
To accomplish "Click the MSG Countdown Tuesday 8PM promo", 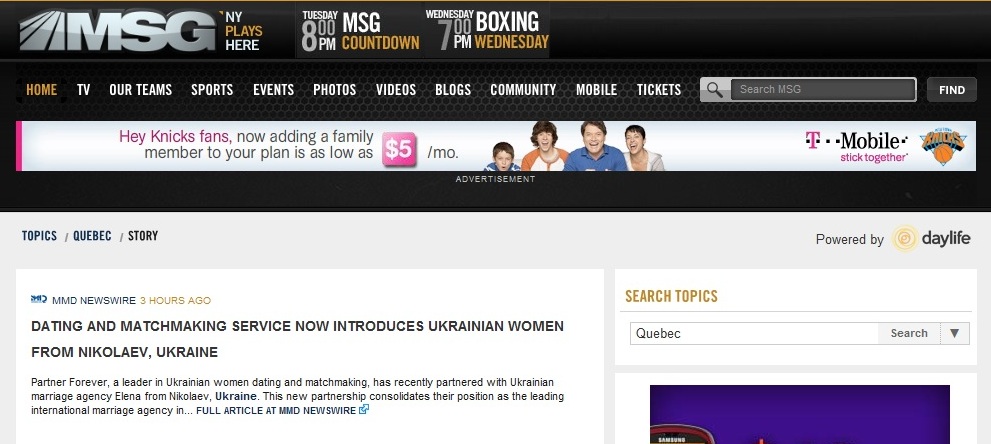I will point(360,30).
